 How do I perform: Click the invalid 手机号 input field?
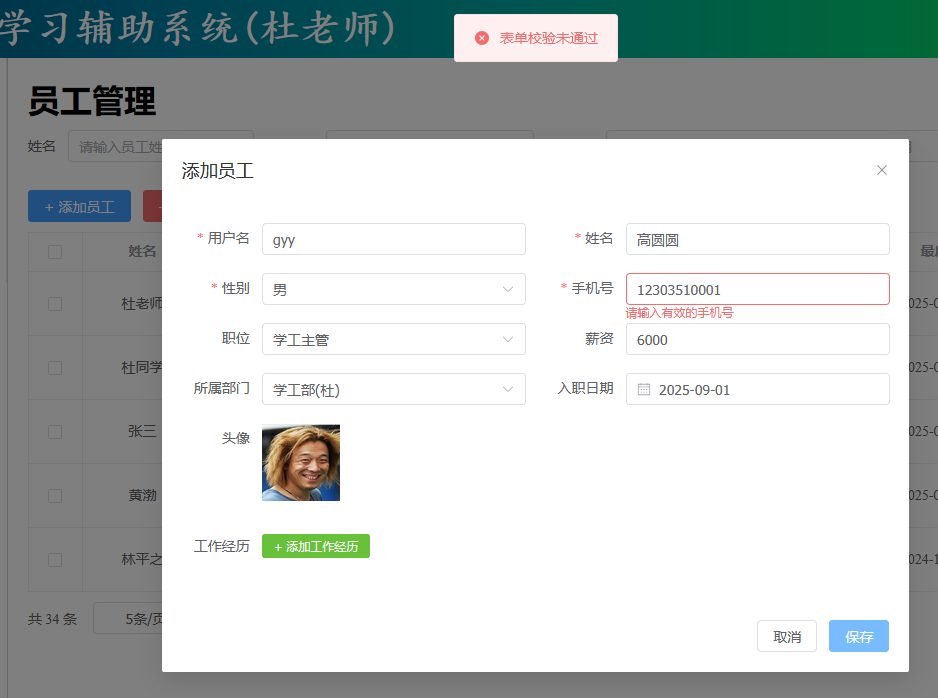[x=757, y=289]
